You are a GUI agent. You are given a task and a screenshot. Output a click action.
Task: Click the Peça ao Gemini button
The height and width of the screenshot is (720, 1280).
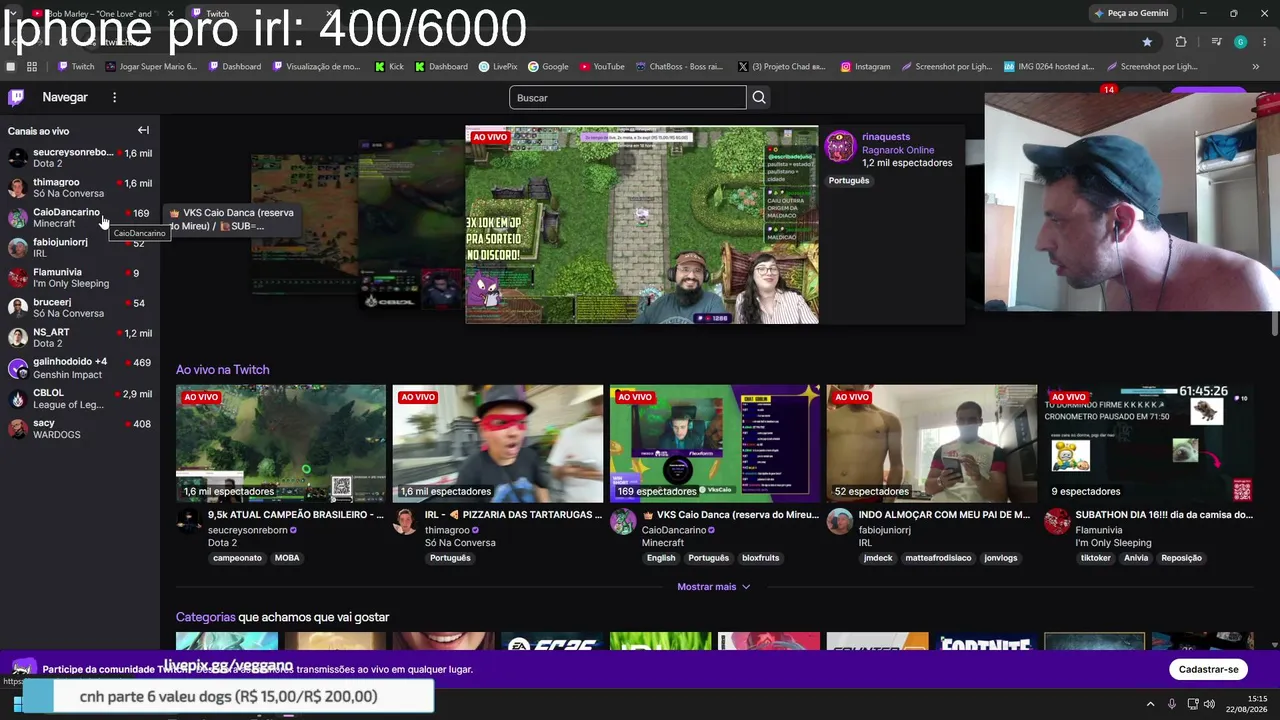click(x=1131, y=13)
